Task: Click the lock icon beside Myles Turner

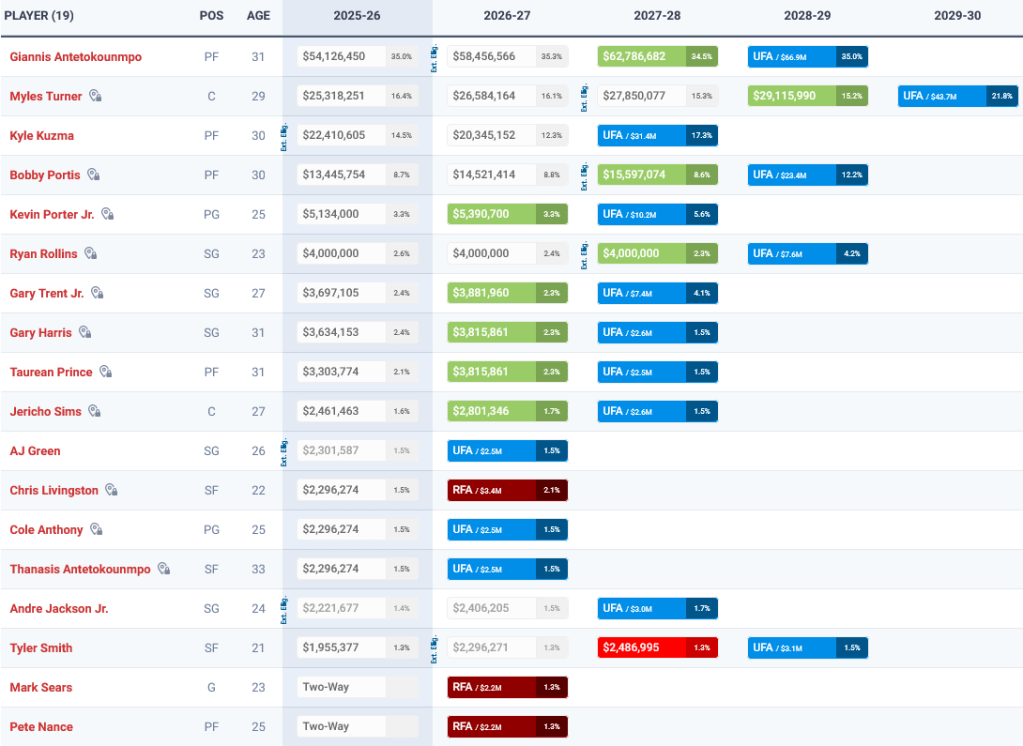Action: coord(96,96)
